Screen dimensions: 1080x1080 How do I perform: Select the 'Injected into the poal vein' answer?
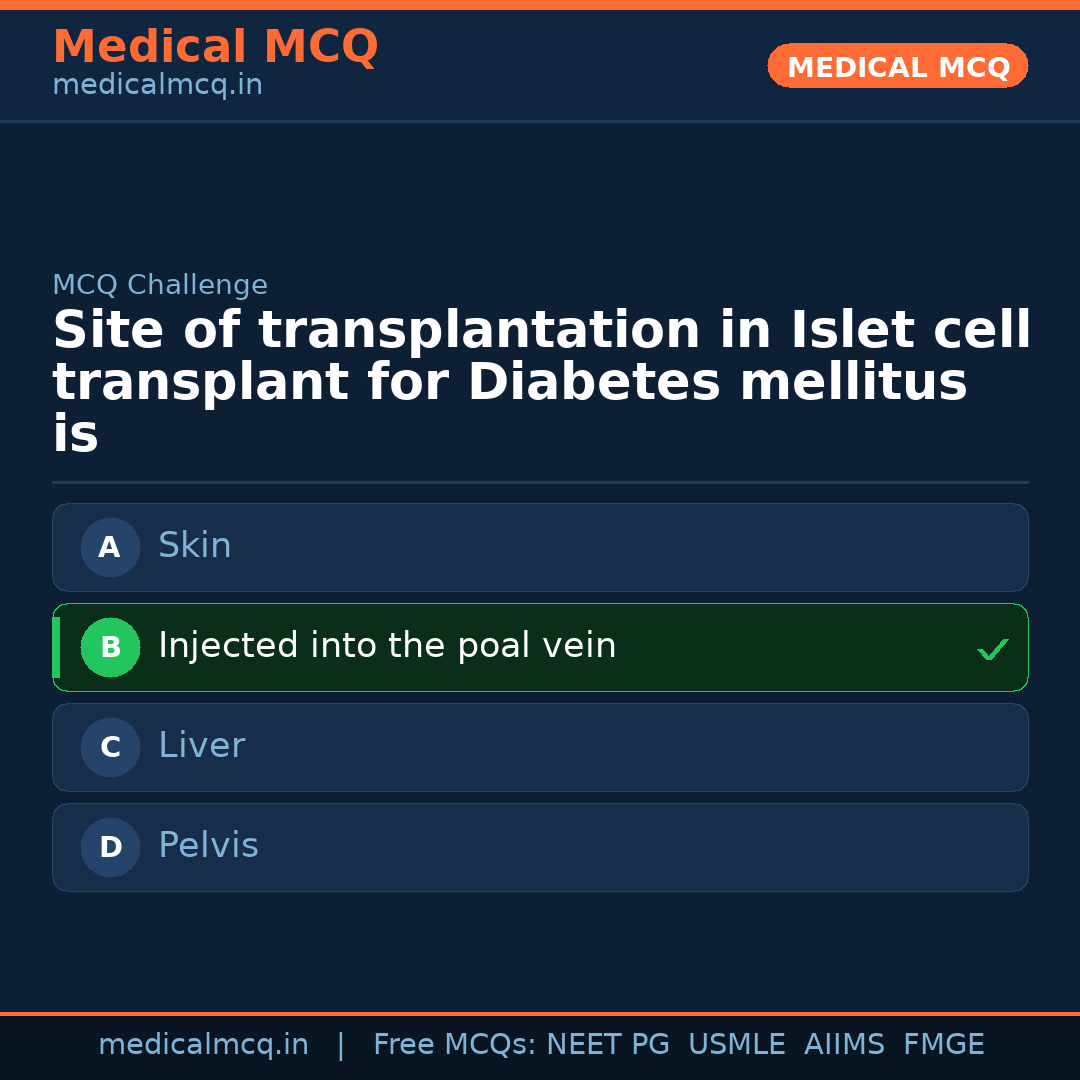pos(540,647)
